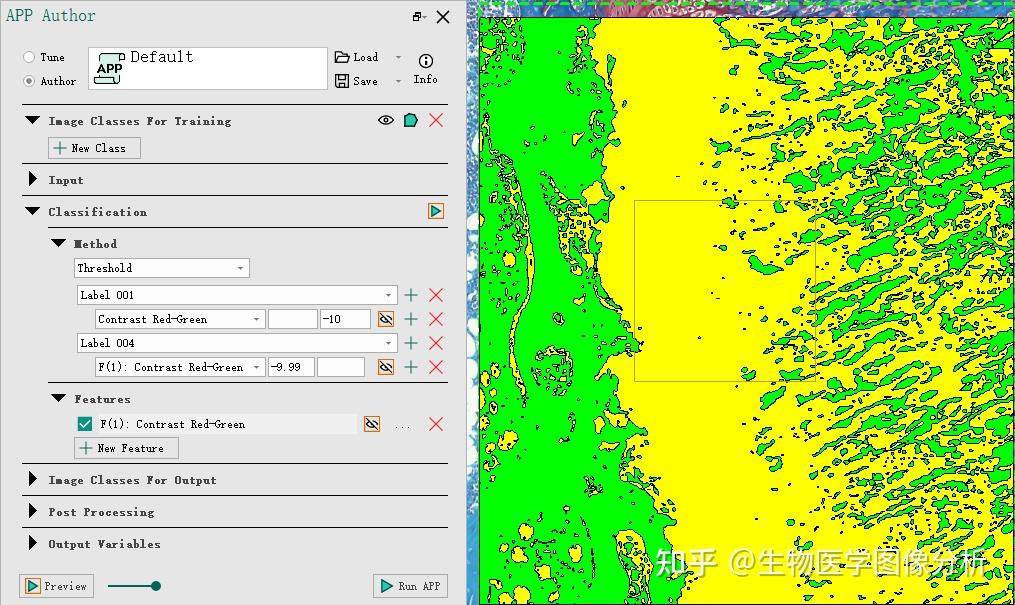This screenshot has height=605, width=1015.
Task: Click the polygon display icon for training classes
Action: (408, 120)
